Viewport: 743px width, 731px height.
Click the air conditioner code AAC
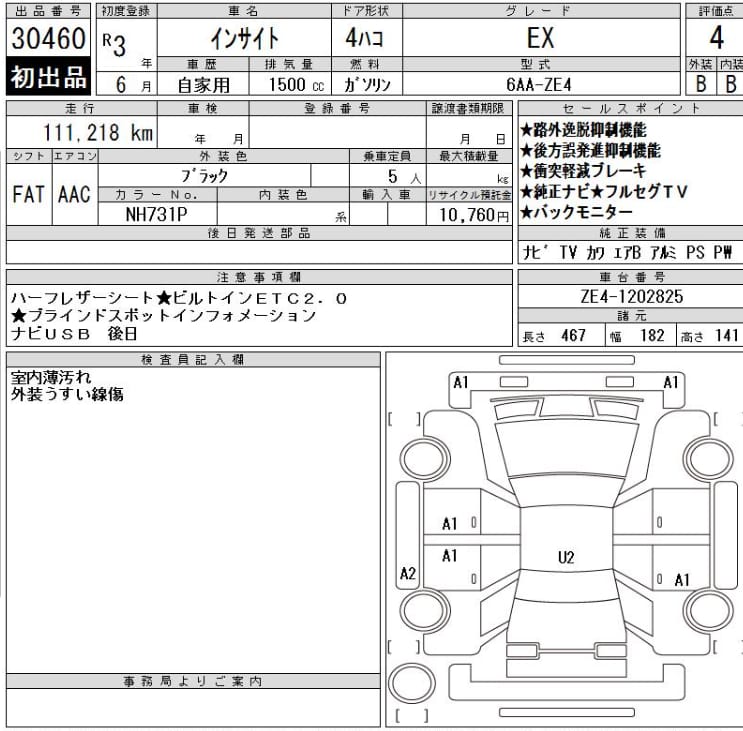[74, 195]
